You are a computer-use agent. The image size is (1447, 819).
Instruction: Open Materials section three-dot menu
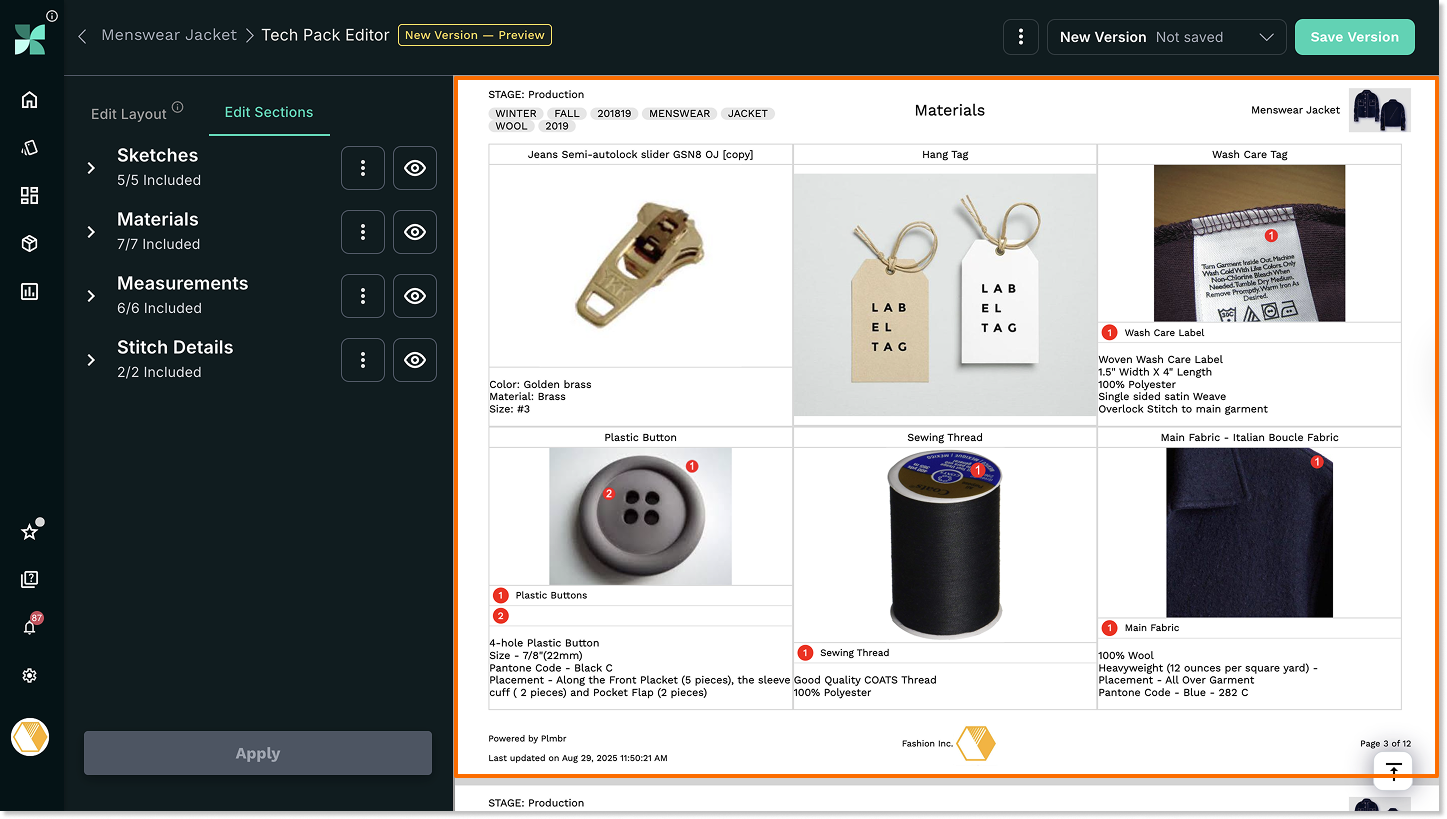pos(363,232)
